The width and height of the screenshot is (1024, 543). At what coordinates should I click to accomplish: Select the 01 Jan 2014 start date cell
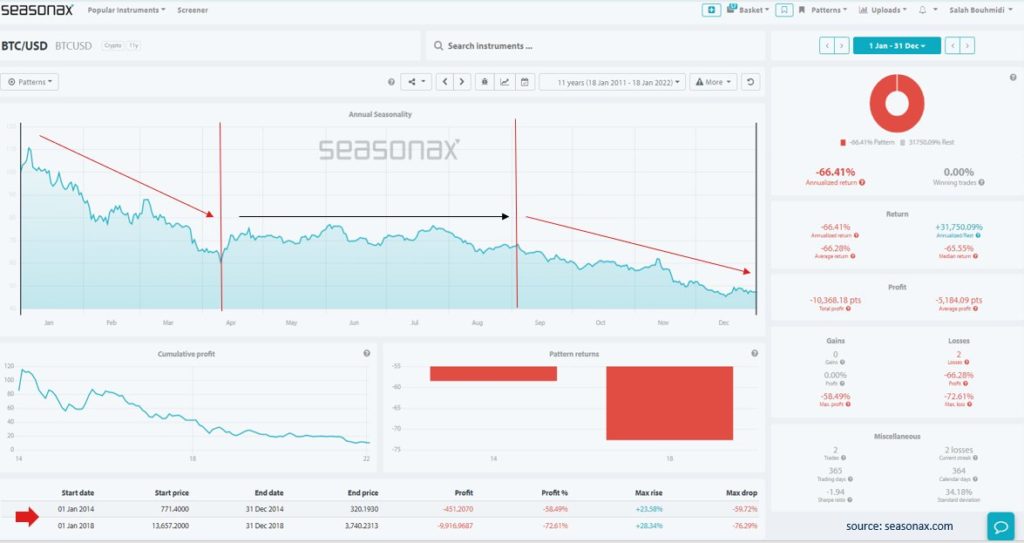coord(76,509)
